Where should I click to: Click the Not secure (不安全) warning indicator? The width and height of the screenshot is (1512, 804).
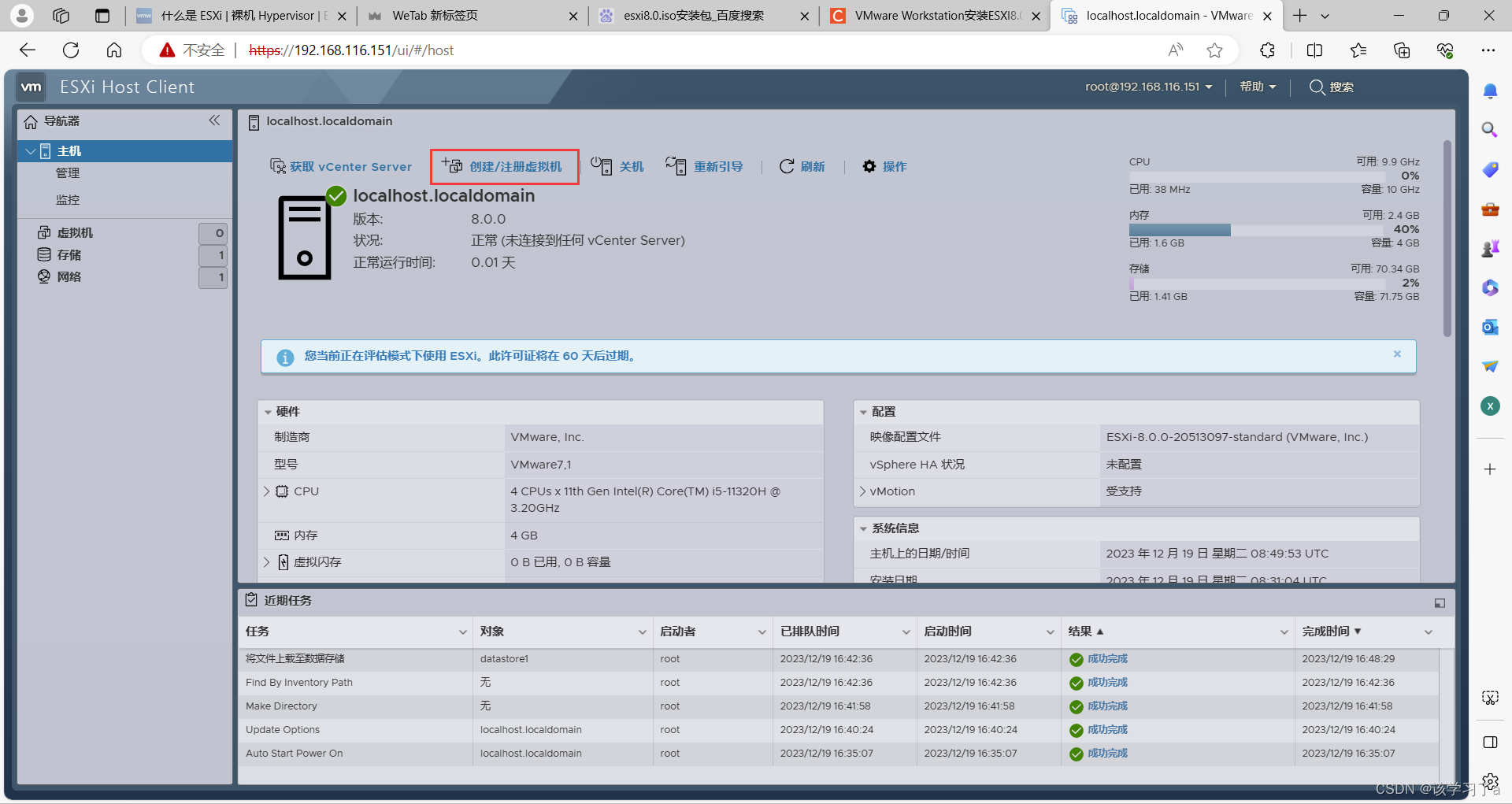pos(192,50)
